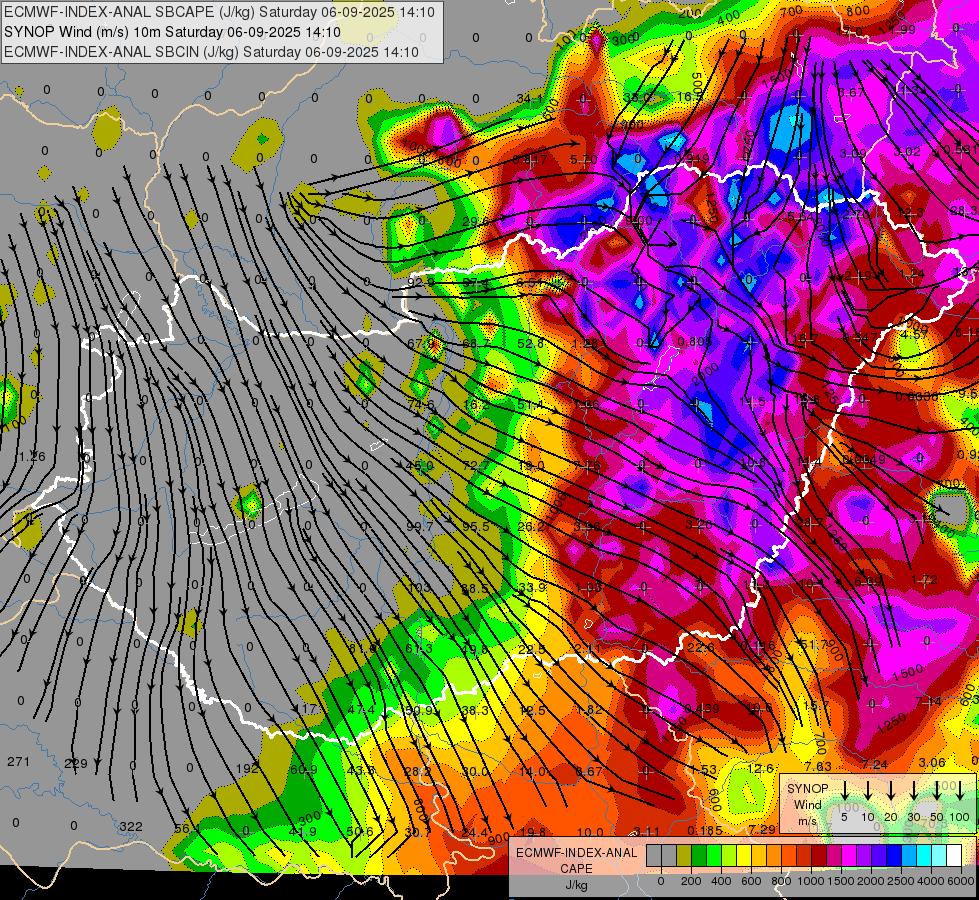Select the bright magenta CAPE legend swatch

click(849, 855)
